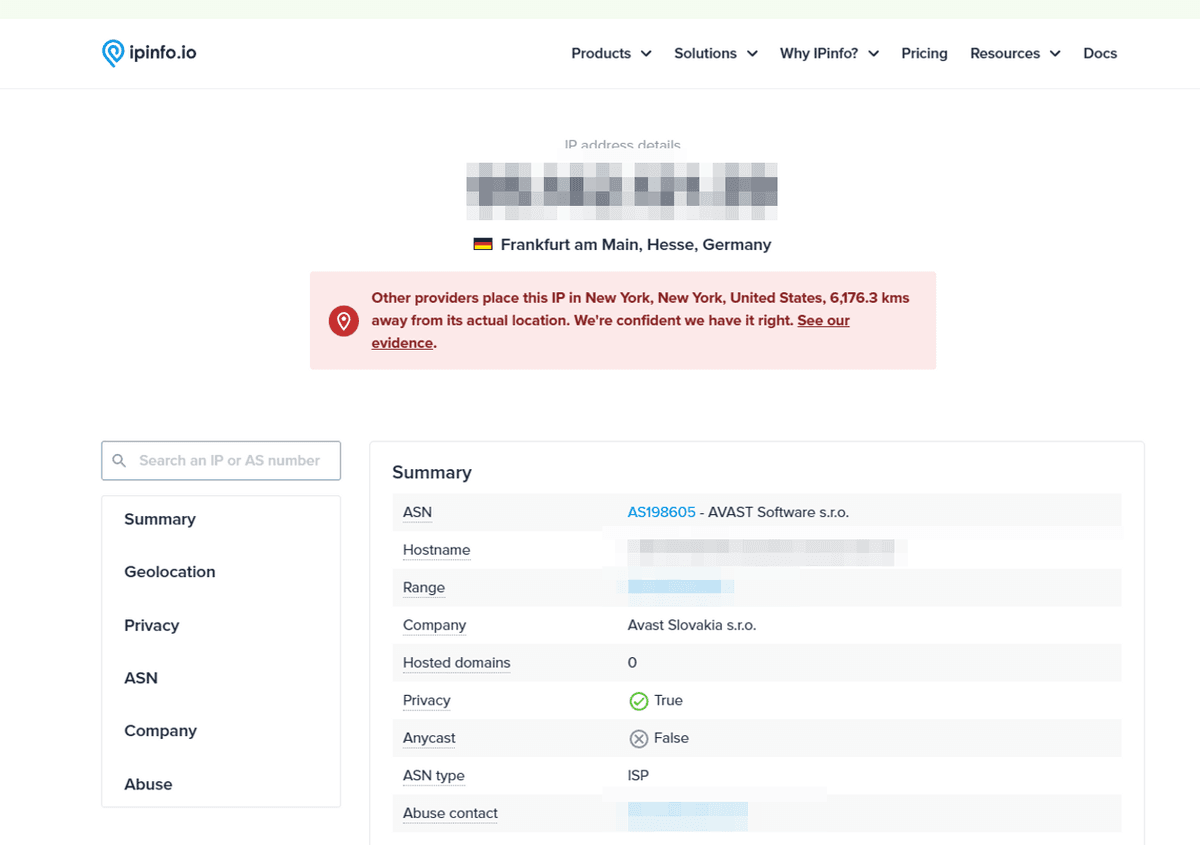This screenshot has width=1200, height=845.
Task: Jump to Privacy in sidebar
Action: point(152,625)
